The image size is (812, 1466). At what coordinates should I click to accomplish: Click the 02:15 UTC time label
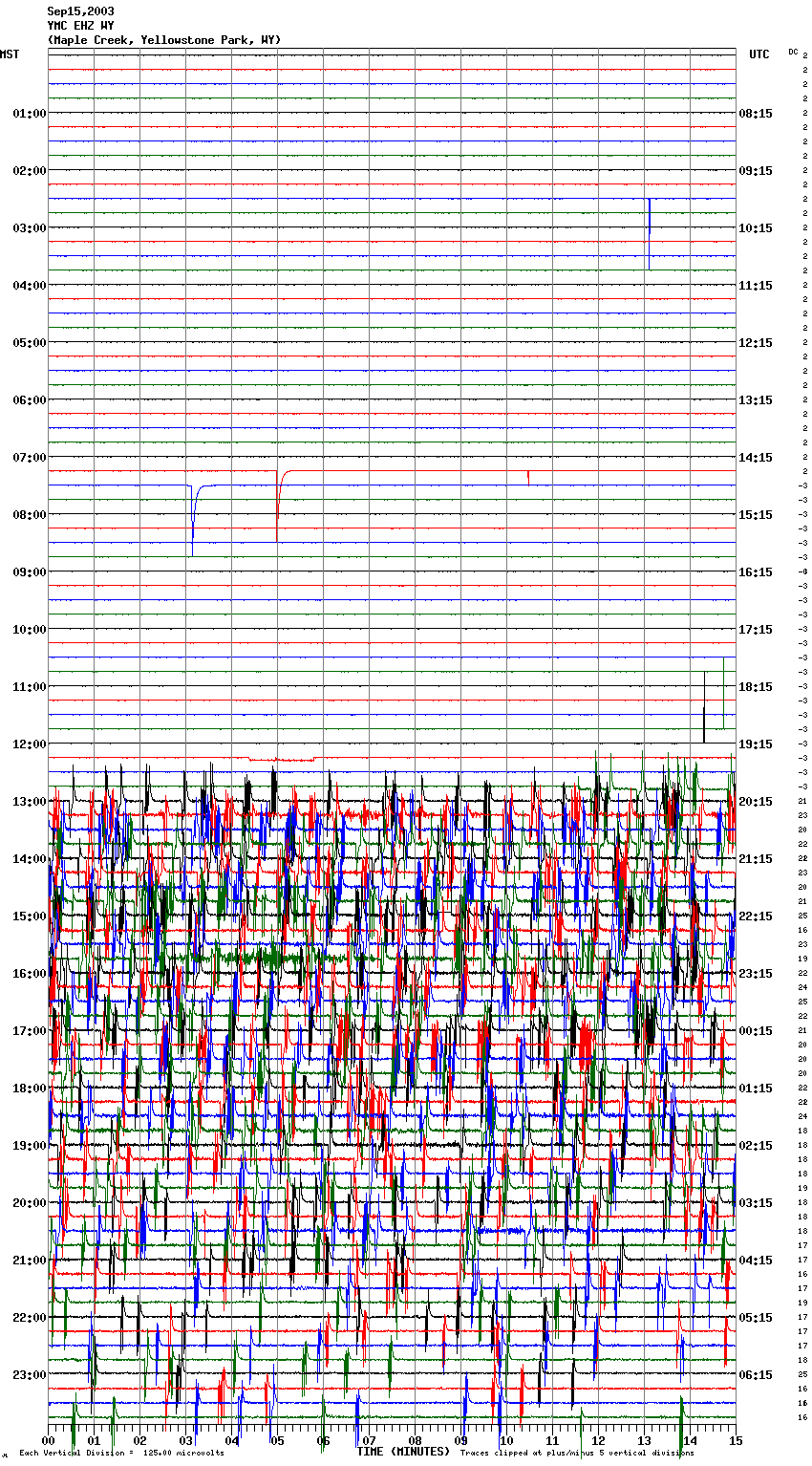pos(756,1146)
